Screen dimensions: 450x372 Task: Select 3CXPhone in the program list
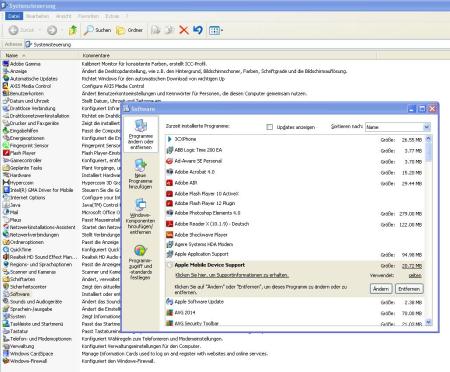pos(295,139)
